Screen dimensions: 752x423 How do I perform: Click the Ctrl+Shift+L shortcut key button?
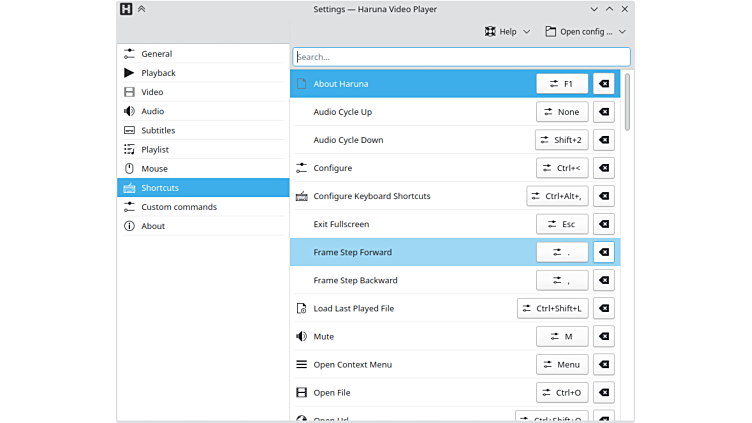click(x=551, y=309)
